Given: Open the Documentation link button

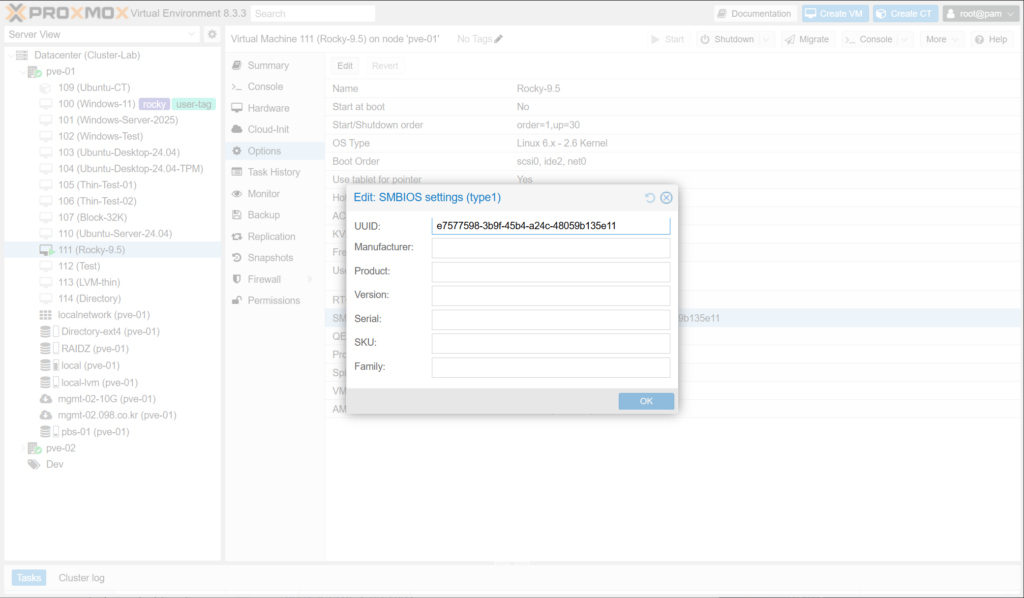Looking at the screenshot, I should coord(755,13).
